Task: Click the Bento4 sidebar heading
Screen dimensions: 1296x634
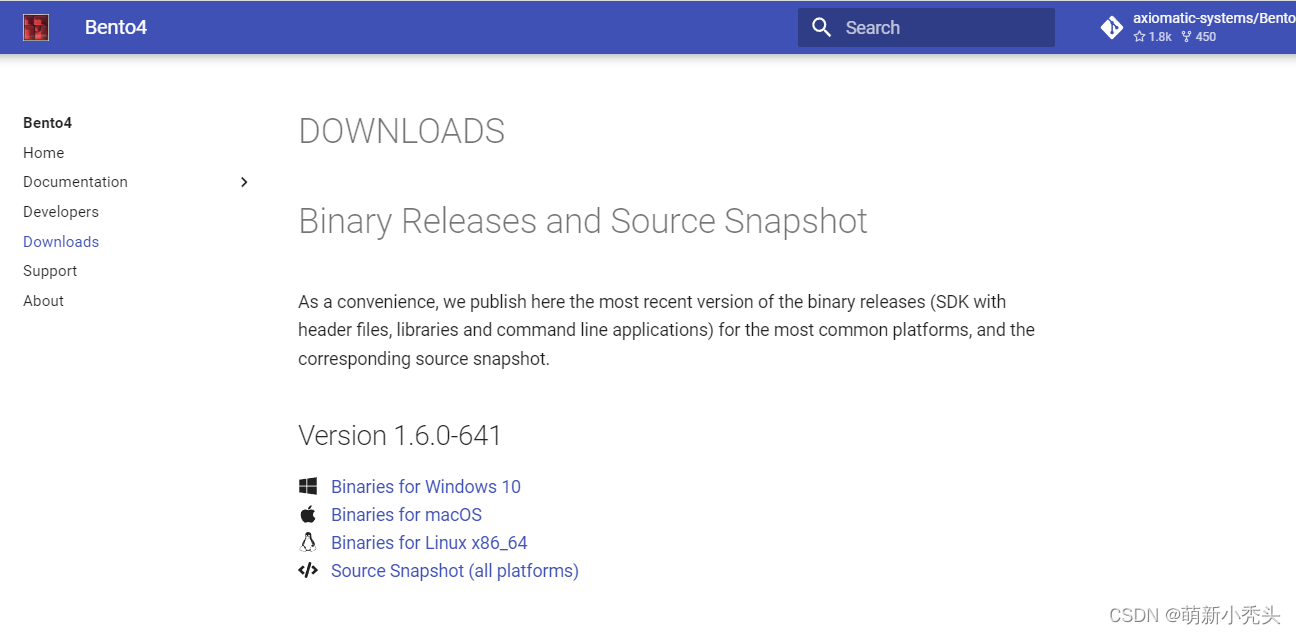Action: tap(48, 123)
